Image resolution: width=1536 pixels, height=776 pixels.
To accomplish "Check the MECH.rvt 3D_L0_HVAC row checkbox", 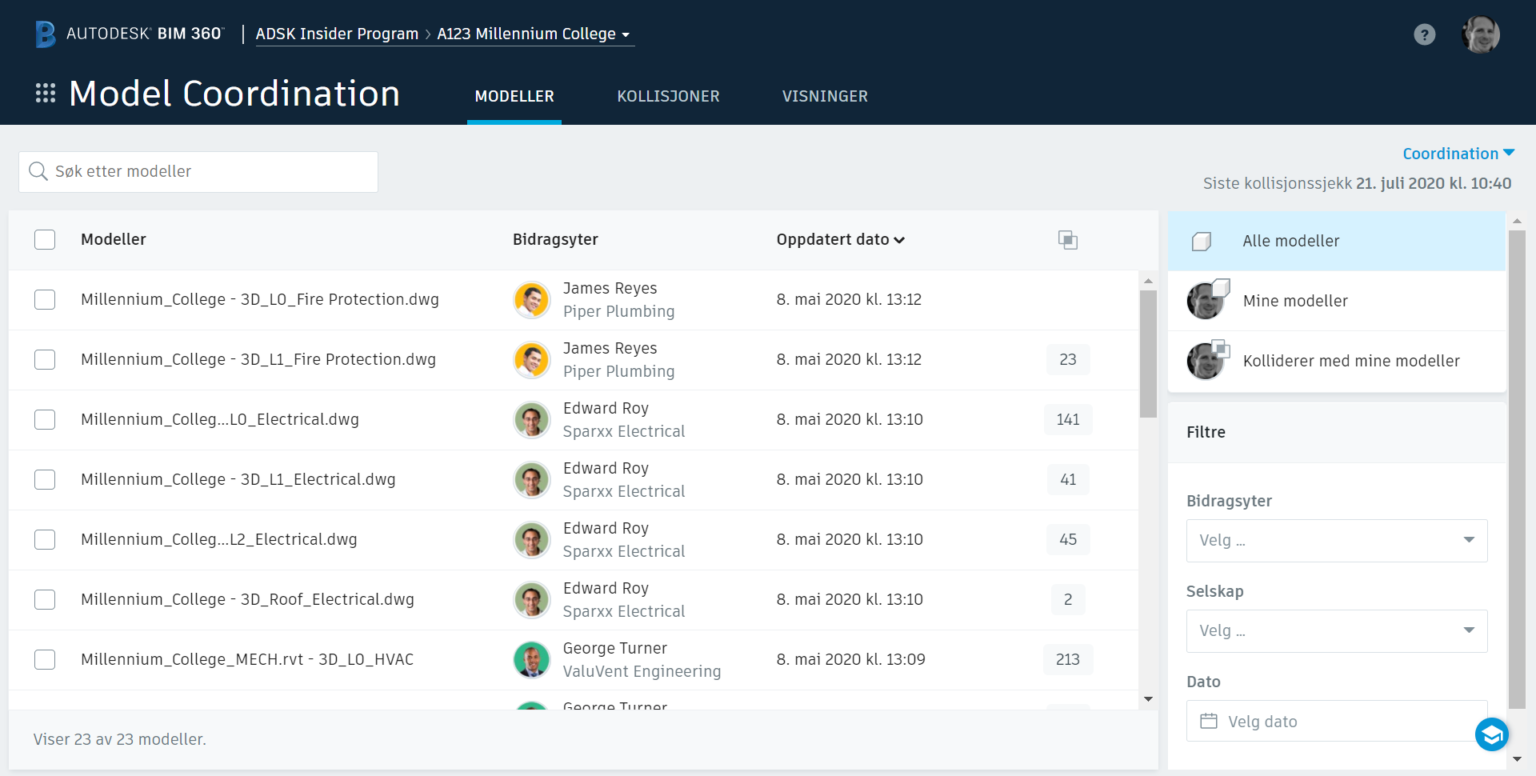I will [45, 660].
